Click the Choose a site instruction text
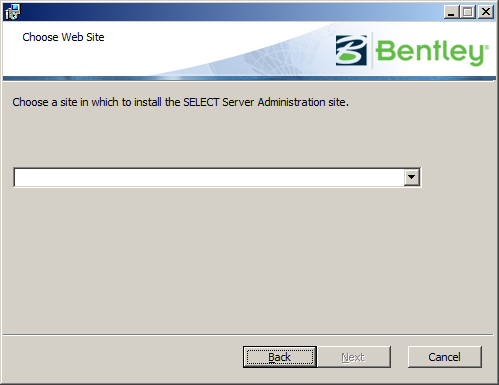499x385 pixels. point(181,102)
